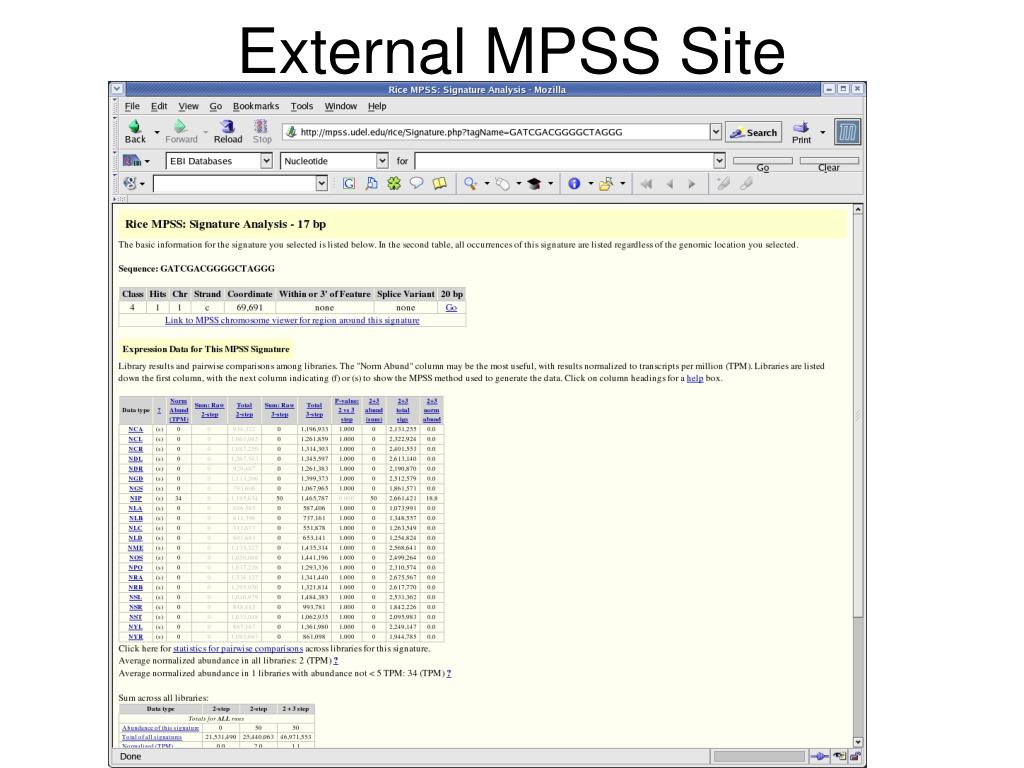Open the Go menu in menu bar
Viewport: 1024px width, 768px height.
point(216,106)
